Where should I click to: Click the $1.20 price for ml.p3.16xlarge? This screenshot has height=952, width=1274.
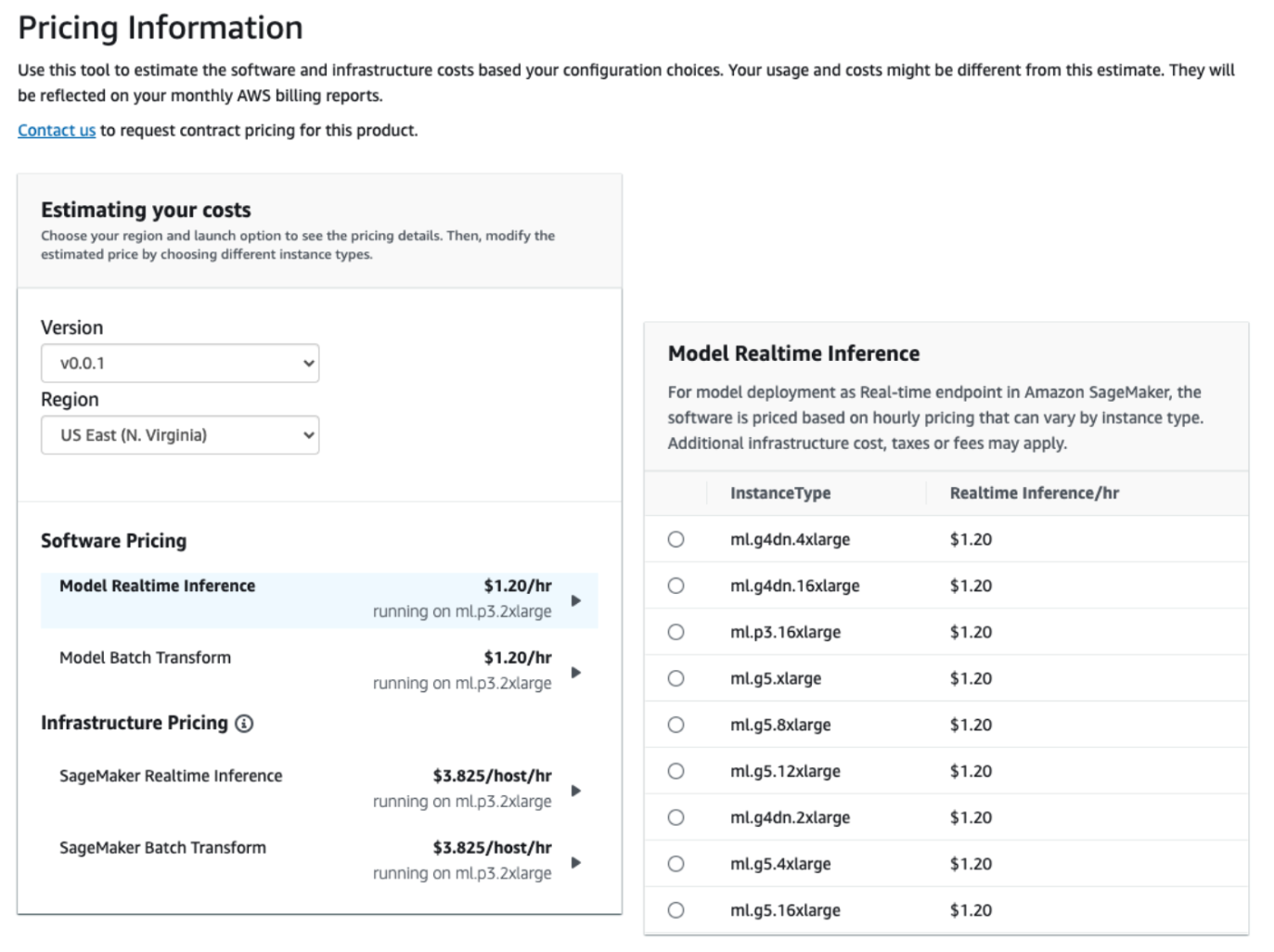click(971, 632)
